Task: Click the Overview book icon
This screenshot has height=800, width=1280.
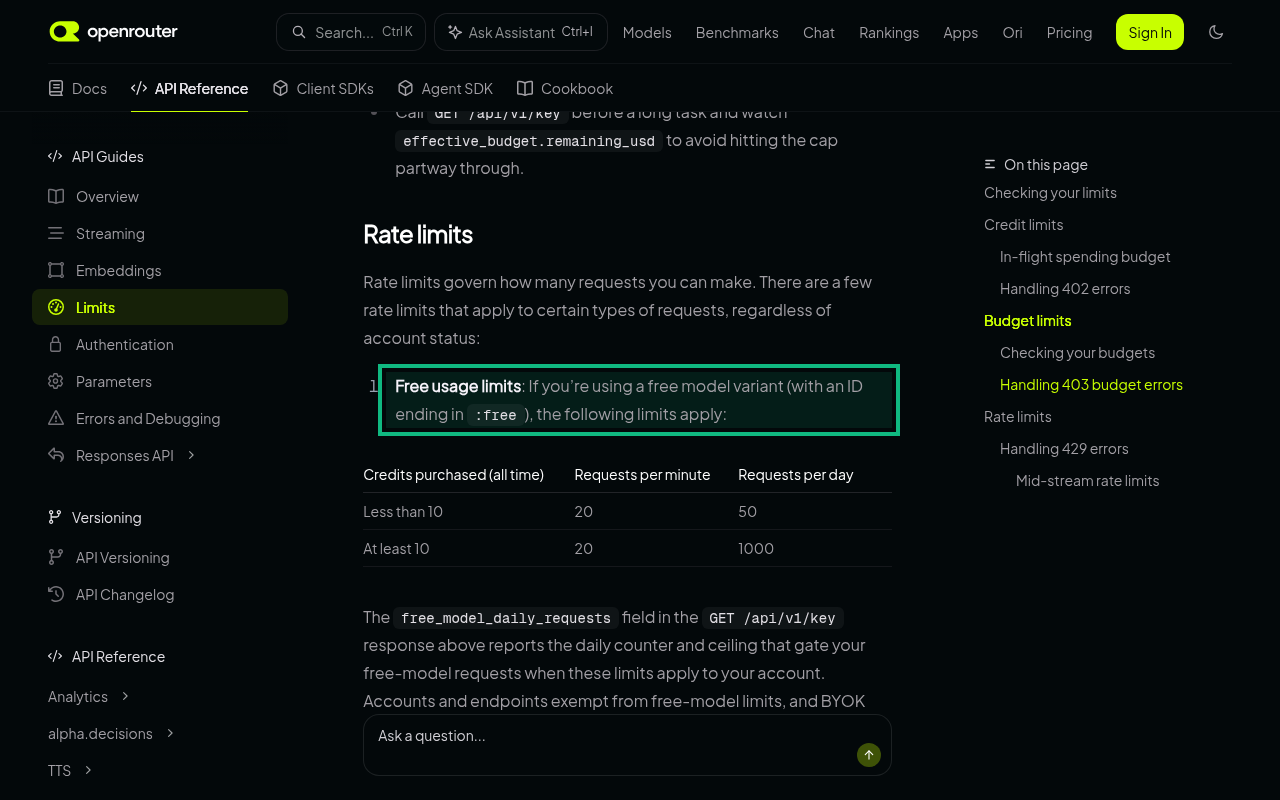Action: 56,196
